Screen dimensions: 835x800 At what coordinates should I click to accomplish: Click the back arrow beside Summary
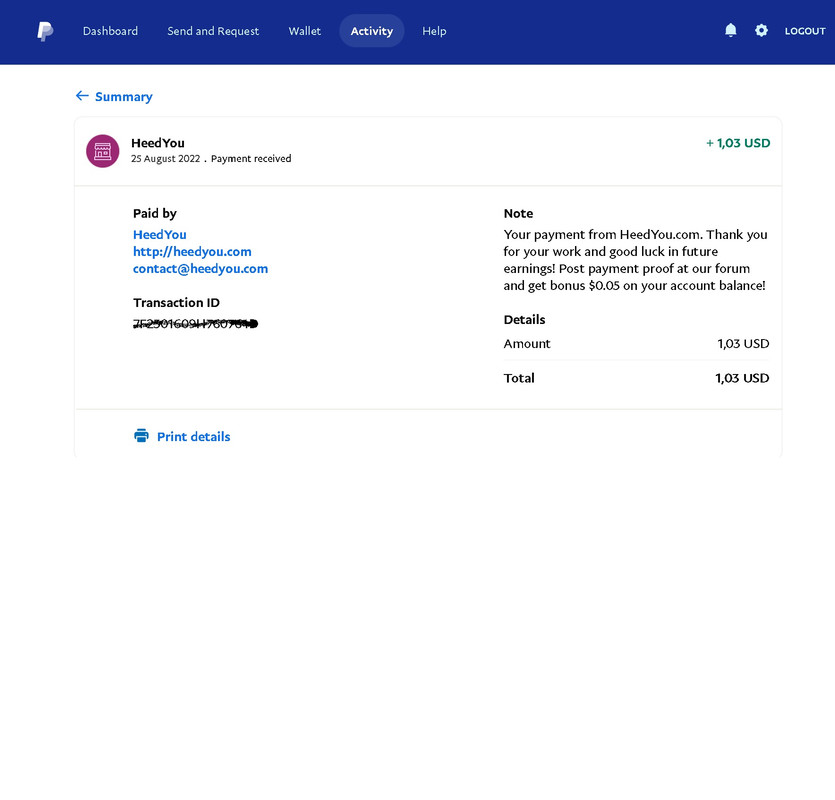[x=82, y=96]
